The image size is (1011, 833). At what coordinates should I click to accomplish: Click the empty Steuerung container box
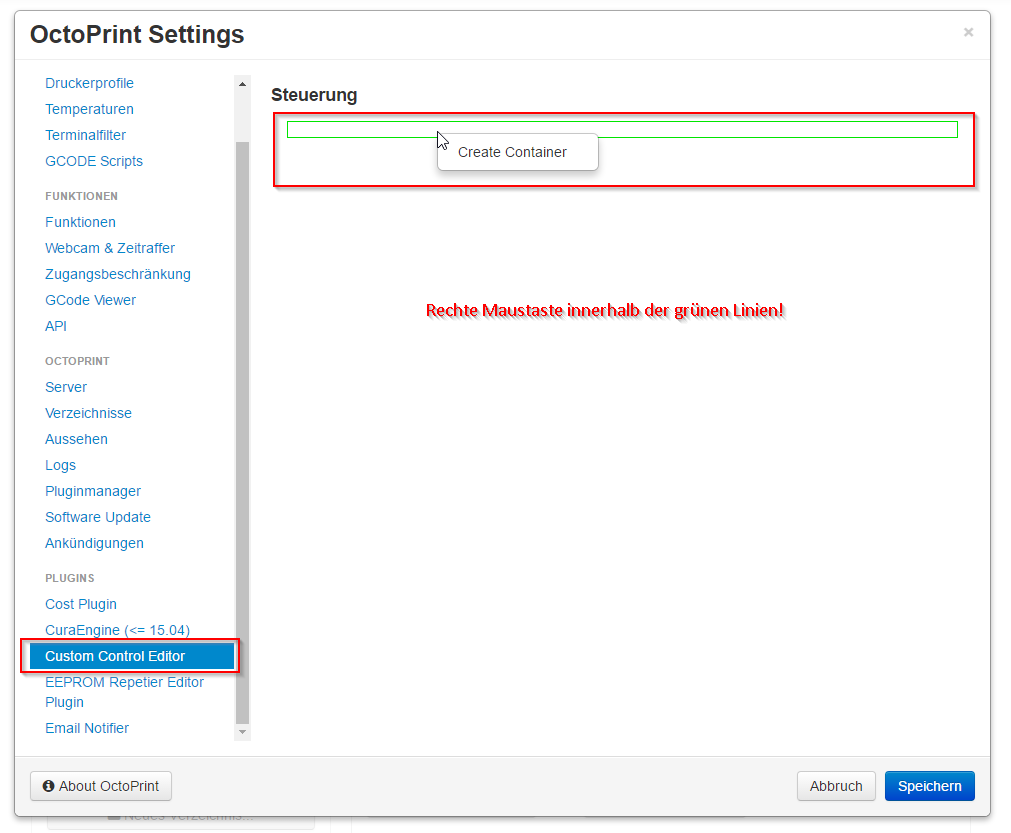tap(750, 129)
